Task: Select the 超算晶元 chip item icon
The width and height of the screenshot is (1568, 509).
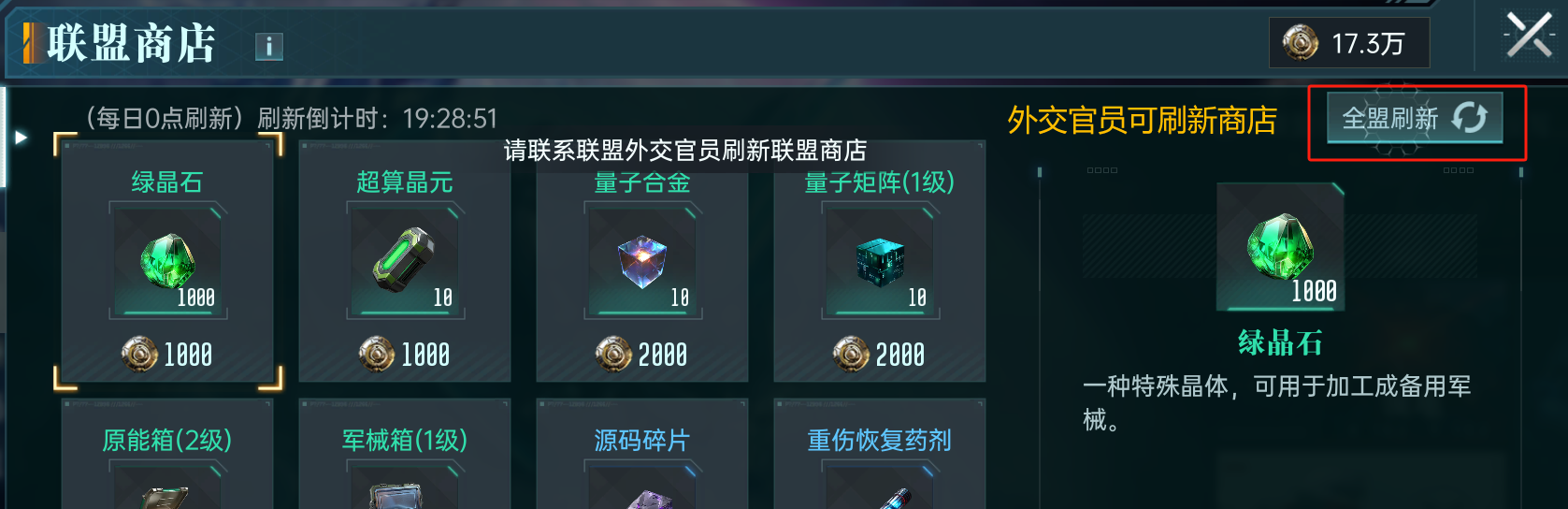Action: click(405, 261)
